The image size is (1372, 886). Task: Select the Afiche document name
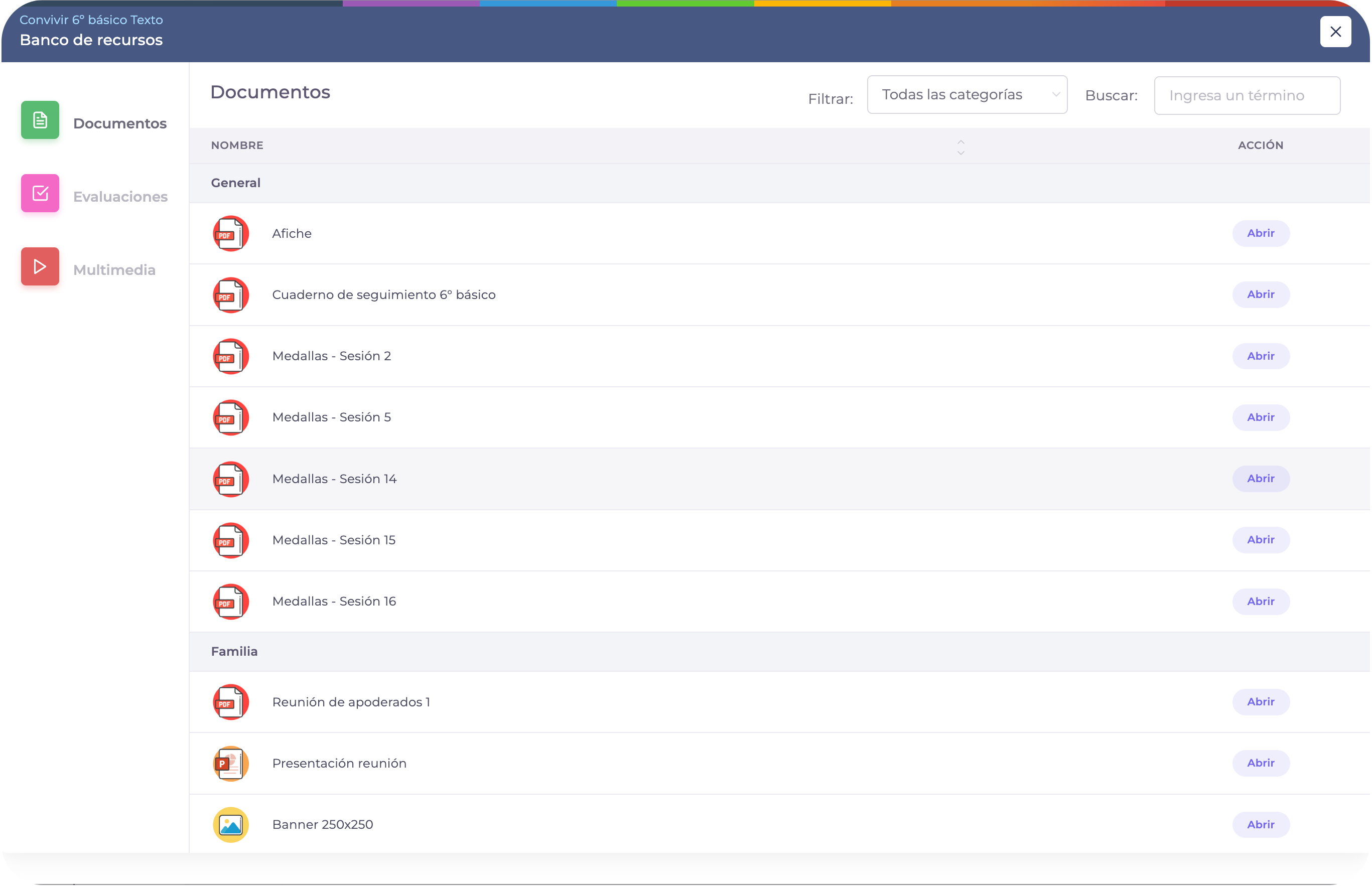[292, 234]
